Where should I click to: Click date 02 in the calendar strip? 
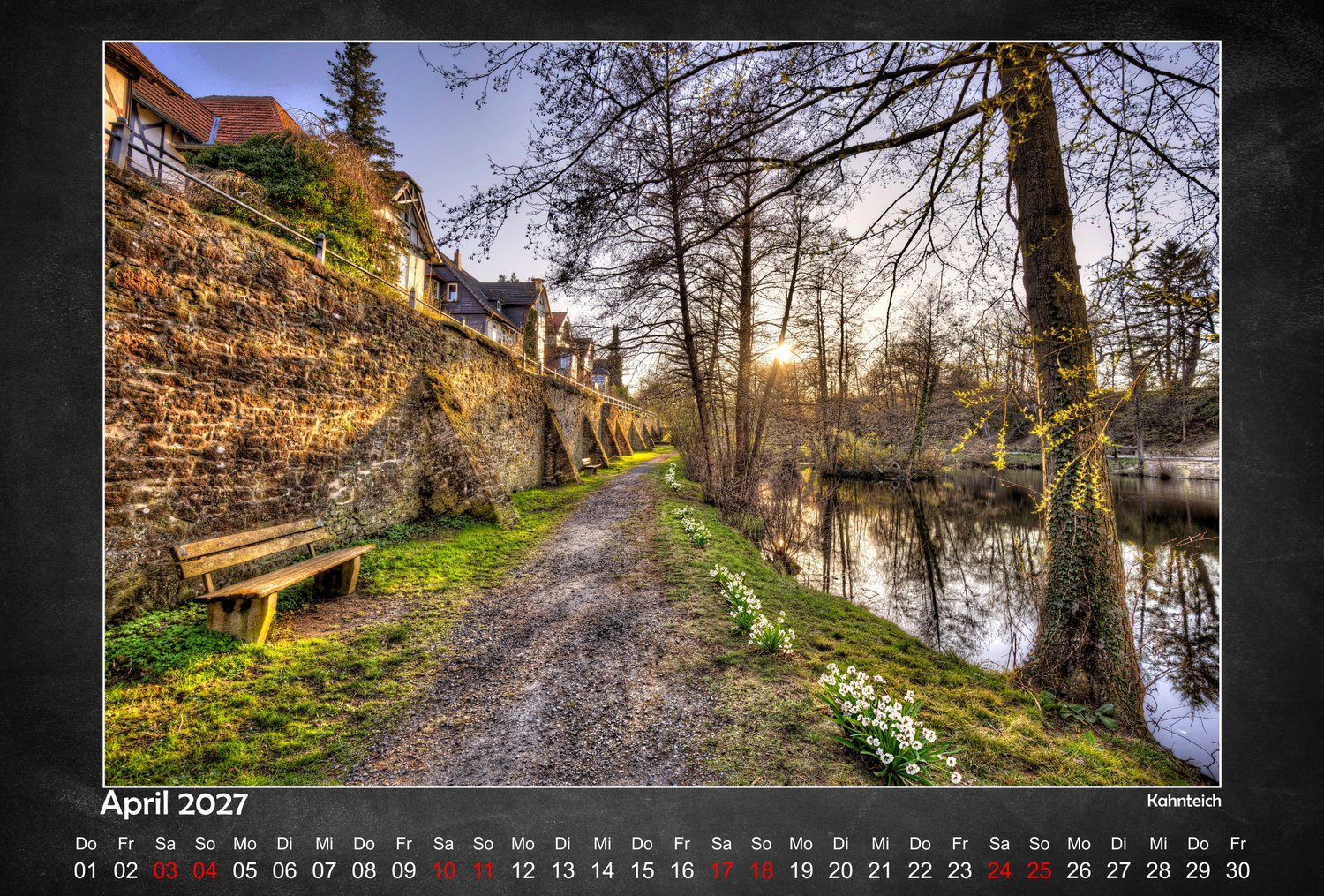click(x=125, y=870)
